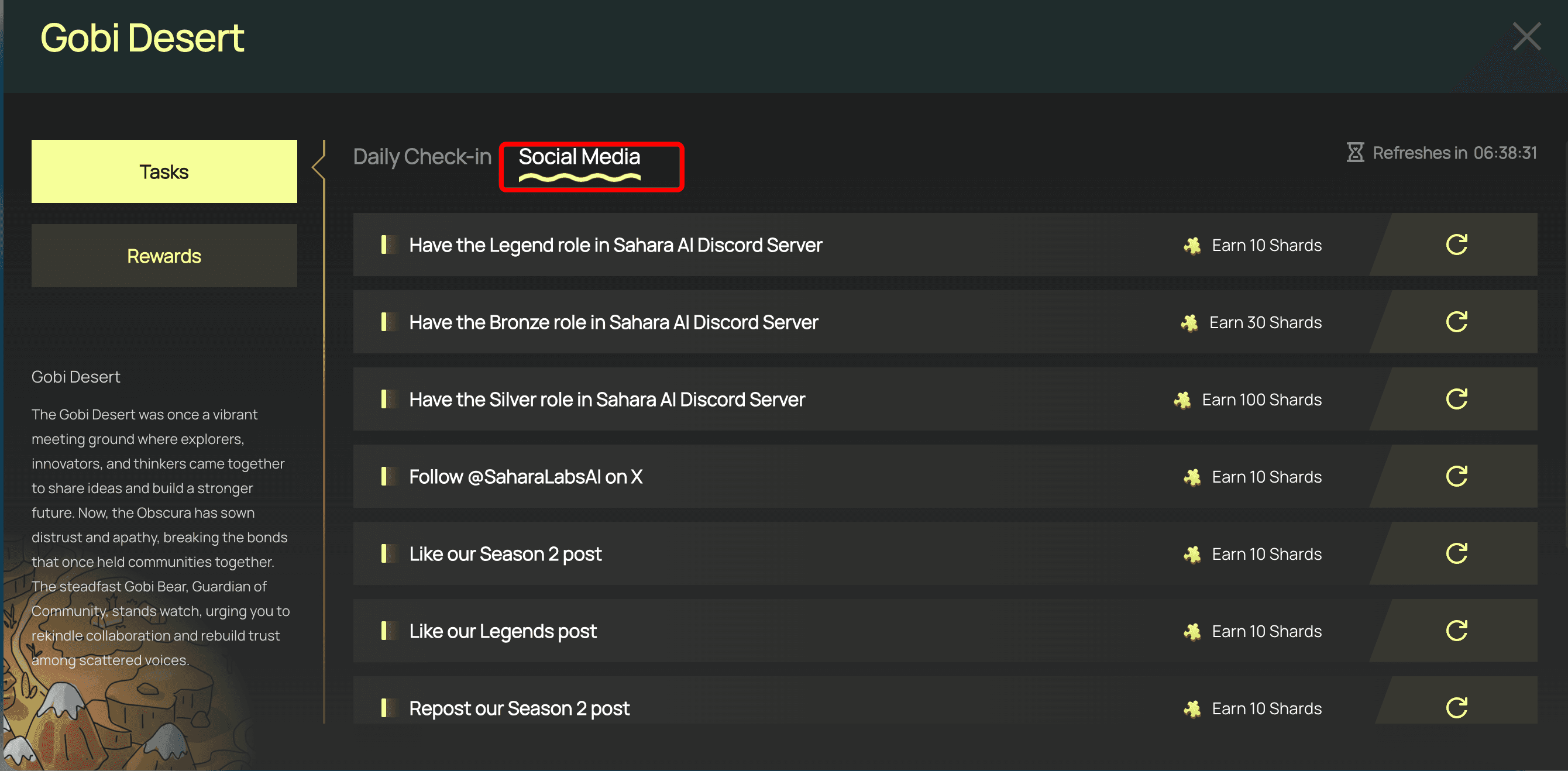Viewport: 1568px width, 771px height.
Task: Refresh the Bronze role Discord task
Action: coord(1457,322)
